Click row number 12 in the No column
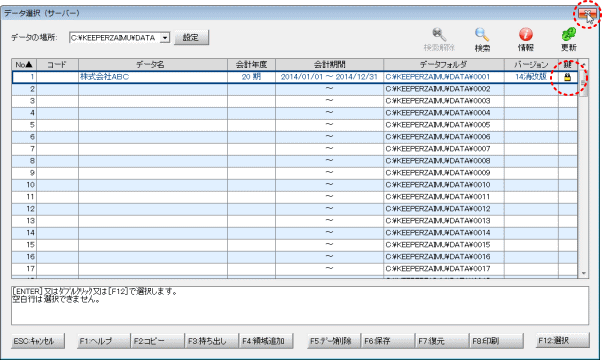602x360 pixels. (24, 209)
